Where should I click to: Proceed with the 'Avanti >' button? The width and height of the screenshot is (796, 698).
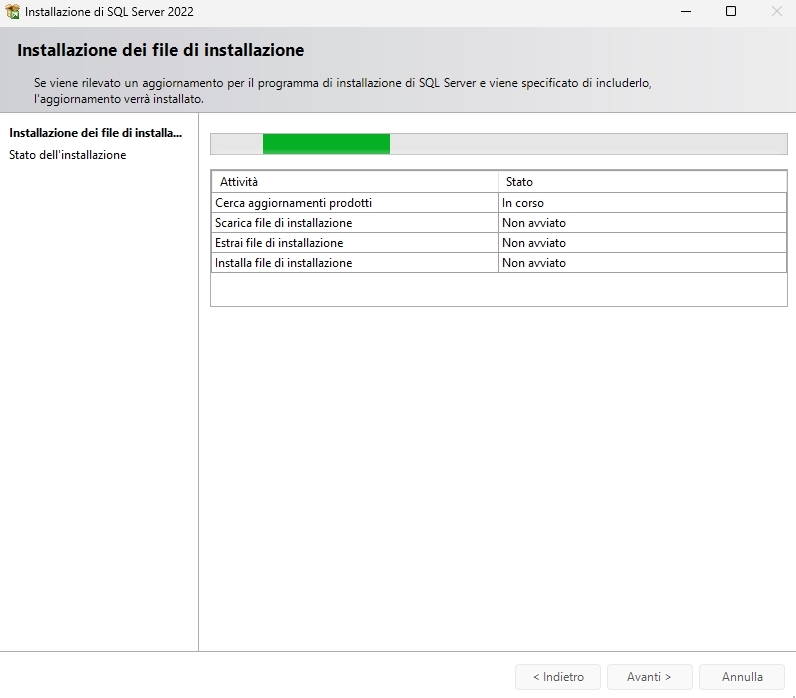coord(650,677)
